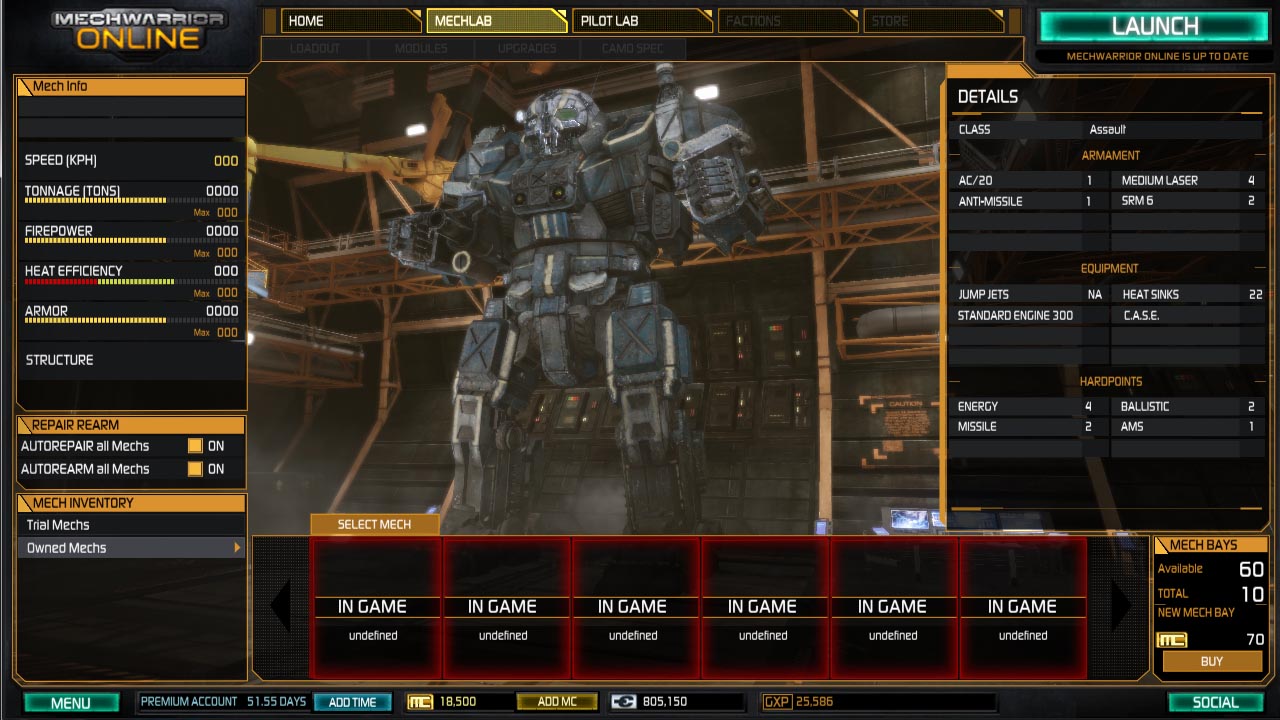Click the Mech Info panel header
The image size is (1280, 720).
(131, 86)
